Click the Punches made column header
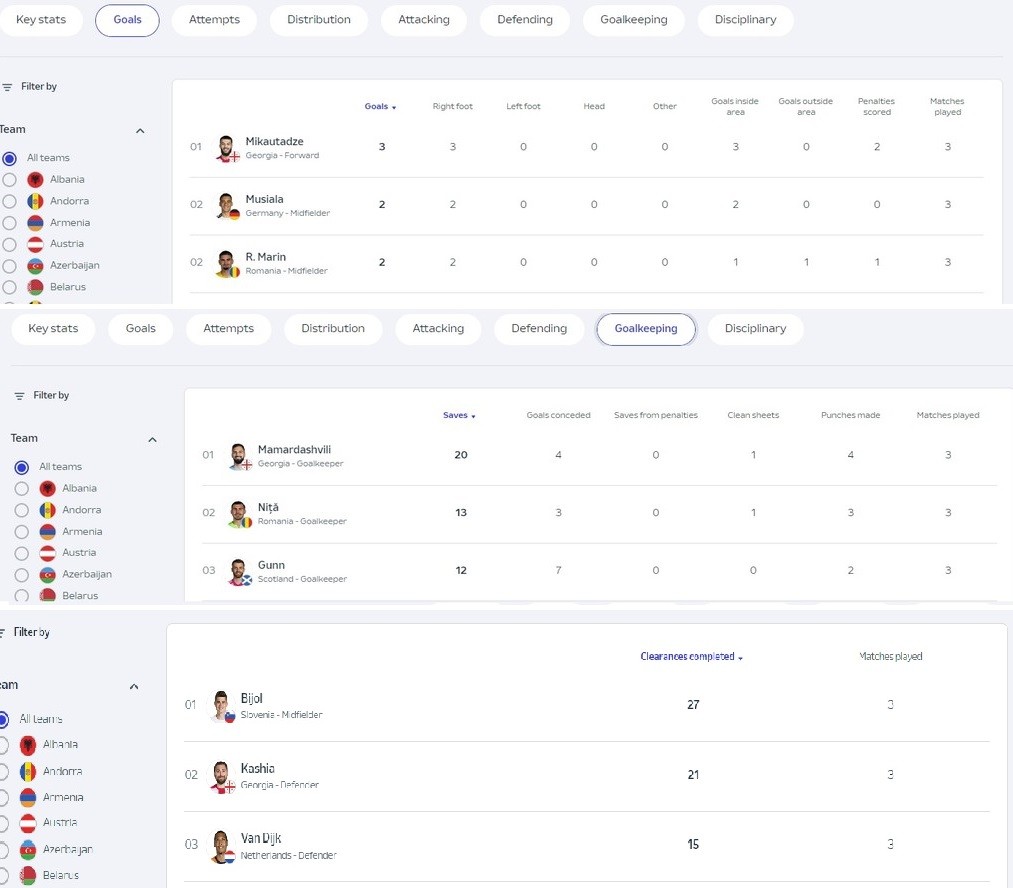This screenshot has width=1013, height=888. coord(850,415)
